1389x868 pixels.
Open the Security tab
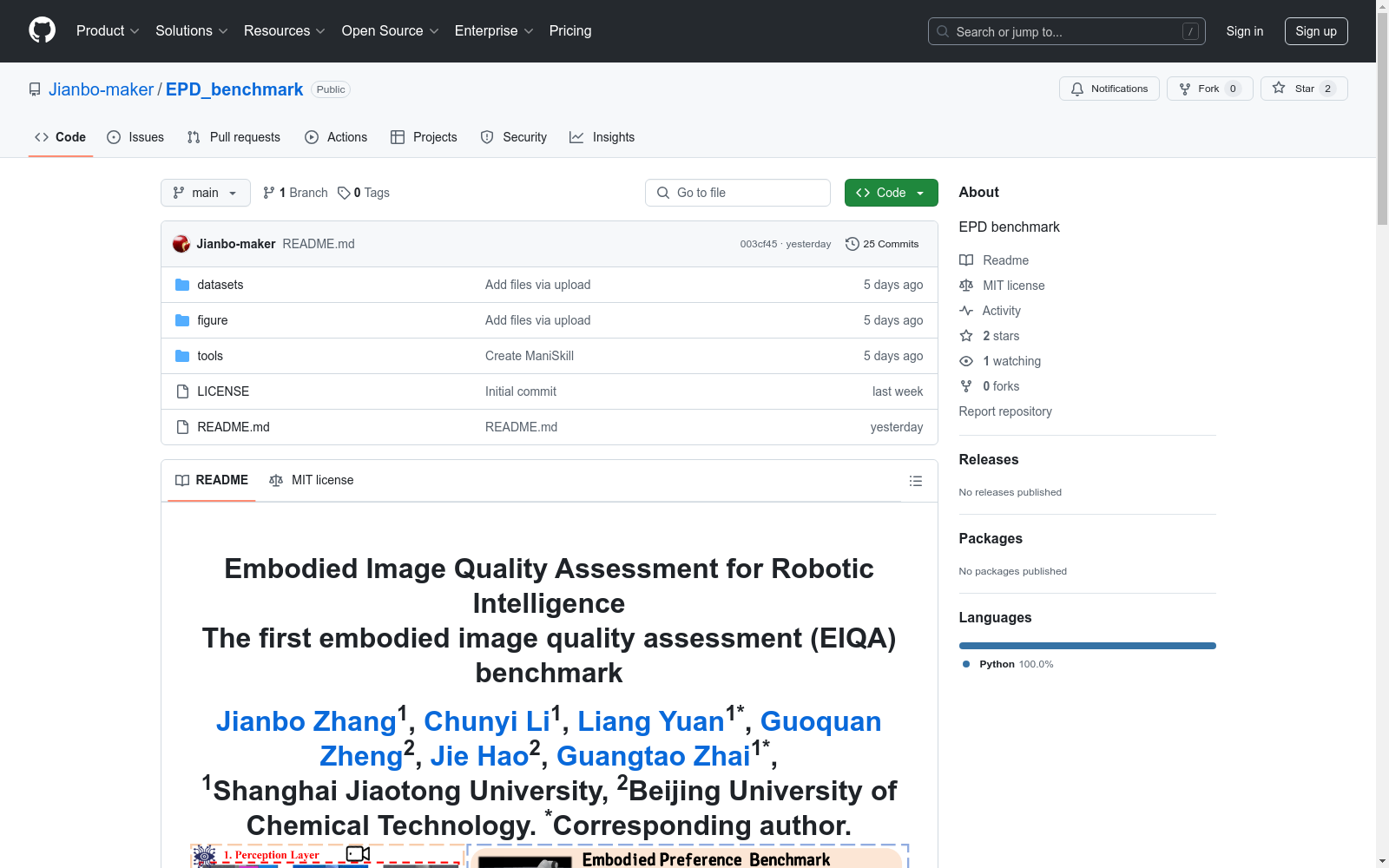(514, 137)
